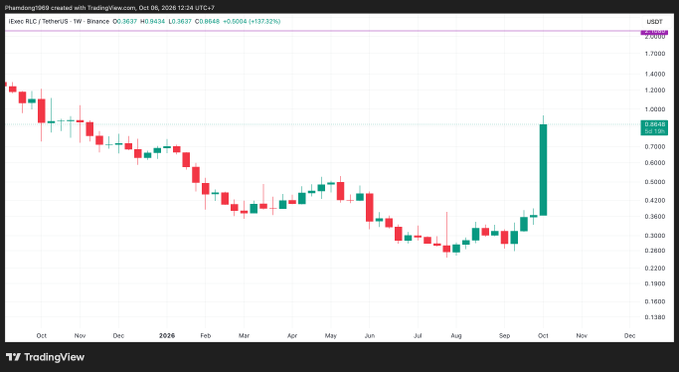Click the open value O0.3637
This screenshot has width=679, height=372.
pyautogui.click(x=125, y=21)
